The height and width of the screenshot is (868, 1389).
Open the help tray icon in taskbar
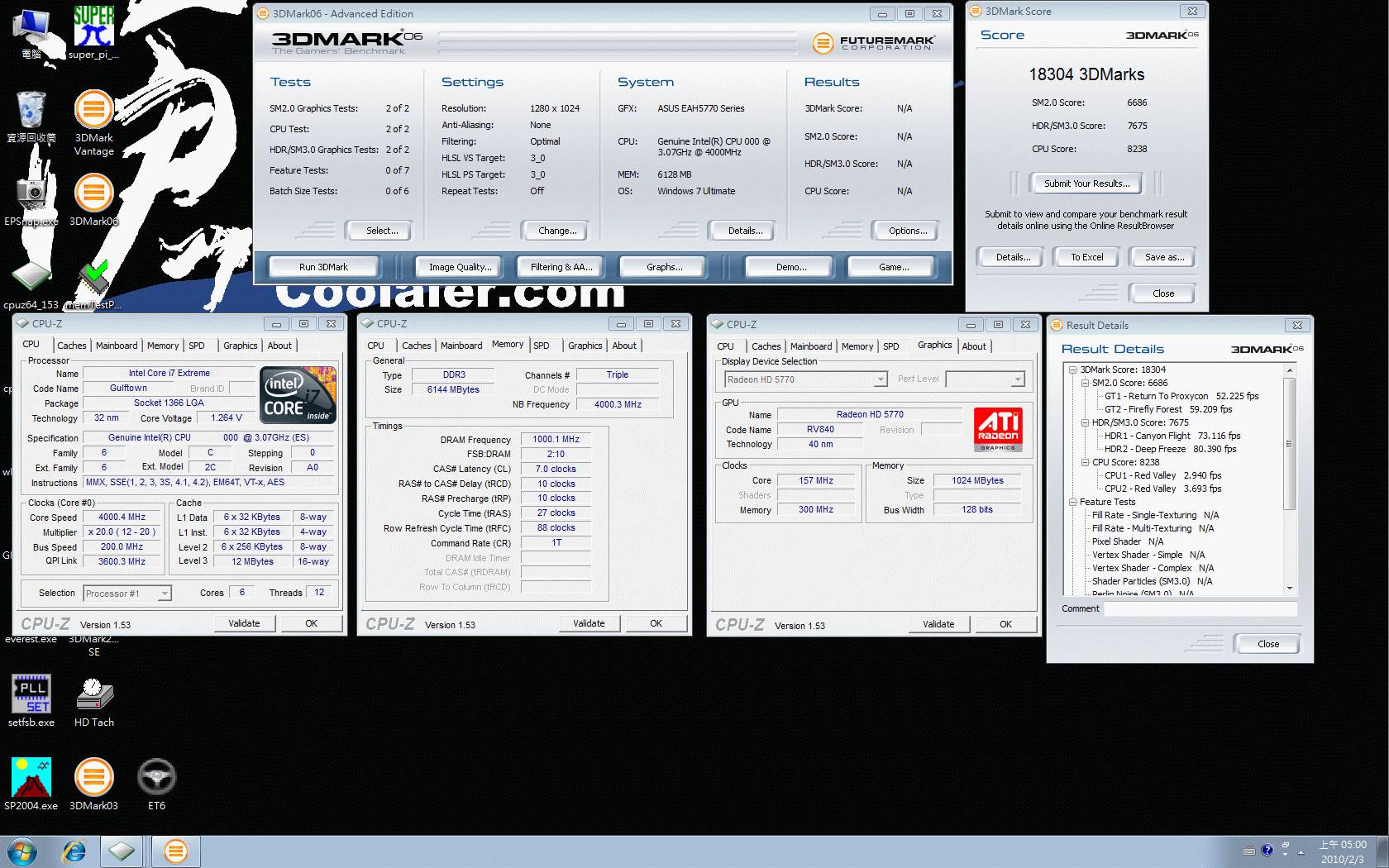(1267, 851)
